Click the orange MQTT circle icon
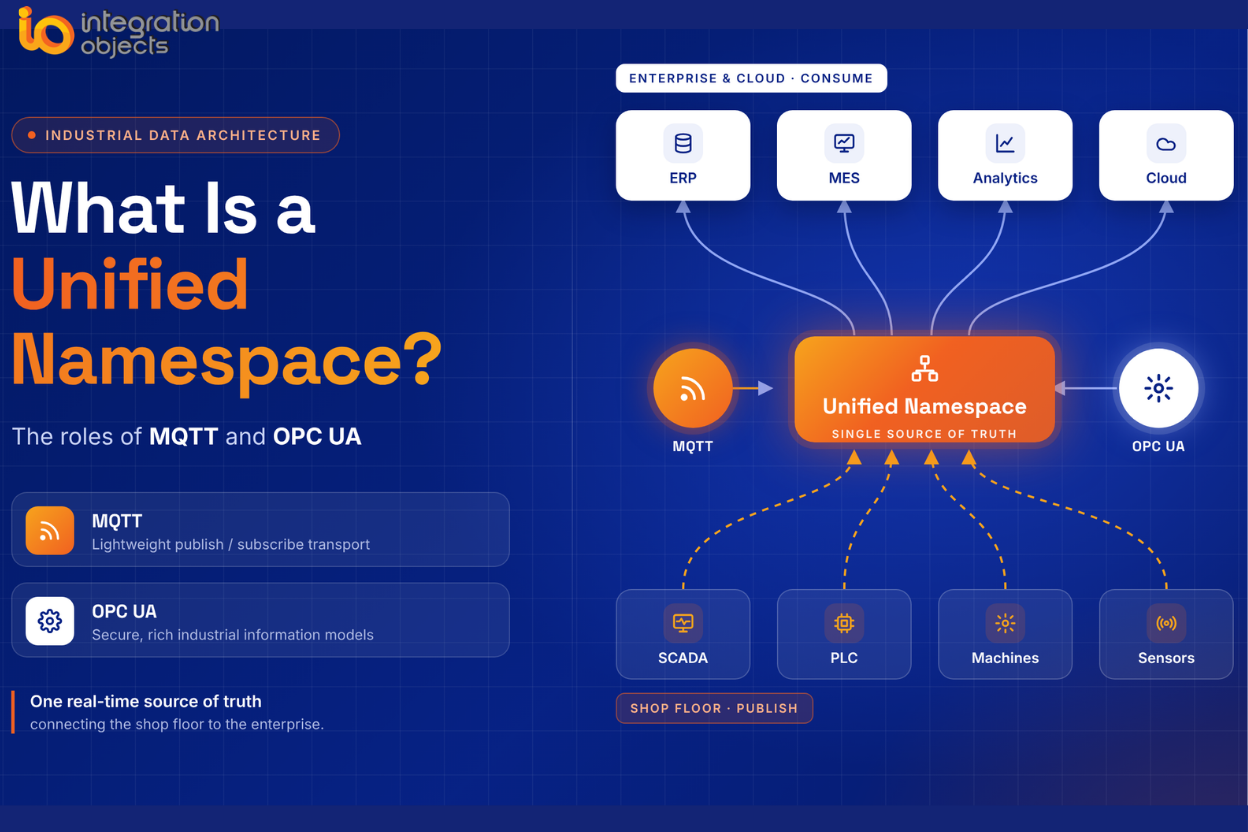Screen dimensions: 1248x832 pyautogui.click(x=692, y=388)
